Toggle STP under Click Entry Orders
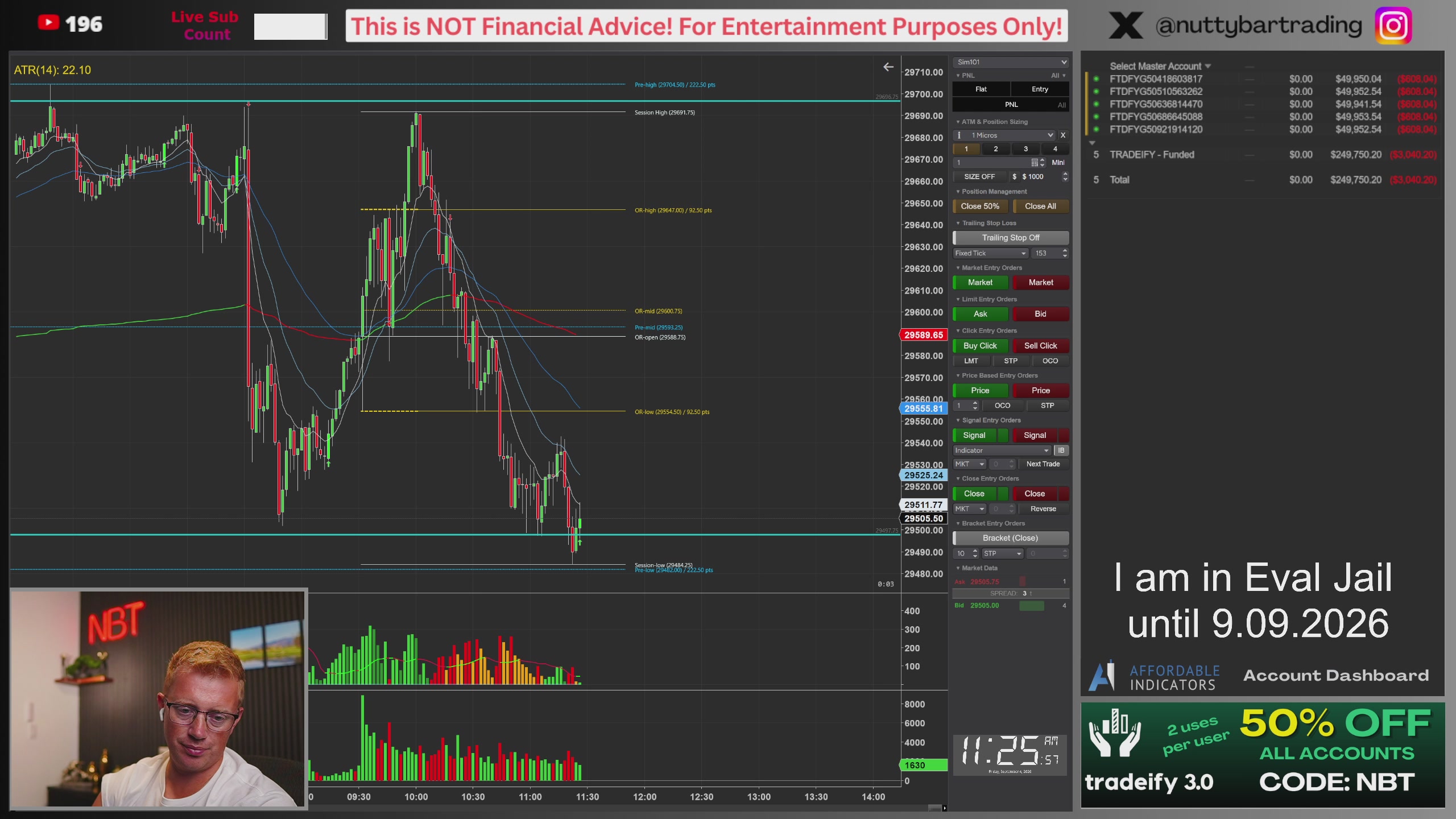The image size is (1456, 819). pos(1011,361)
